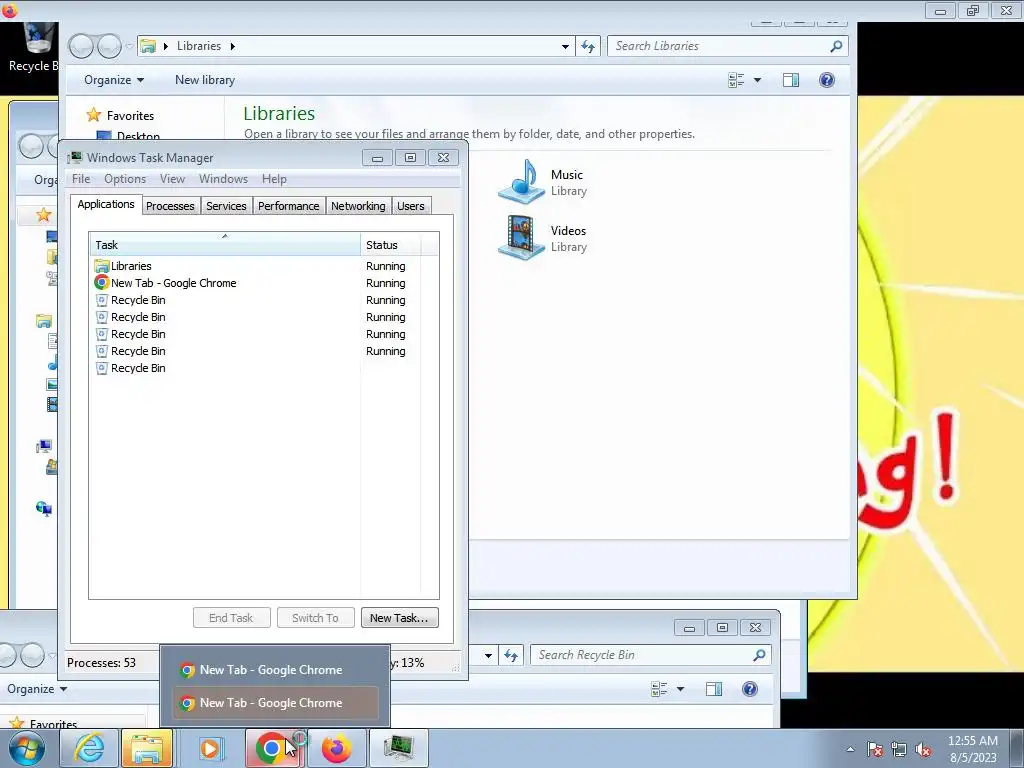Sort by the Task column header
The image size is (1024, 768).
[x=225, y=244]
